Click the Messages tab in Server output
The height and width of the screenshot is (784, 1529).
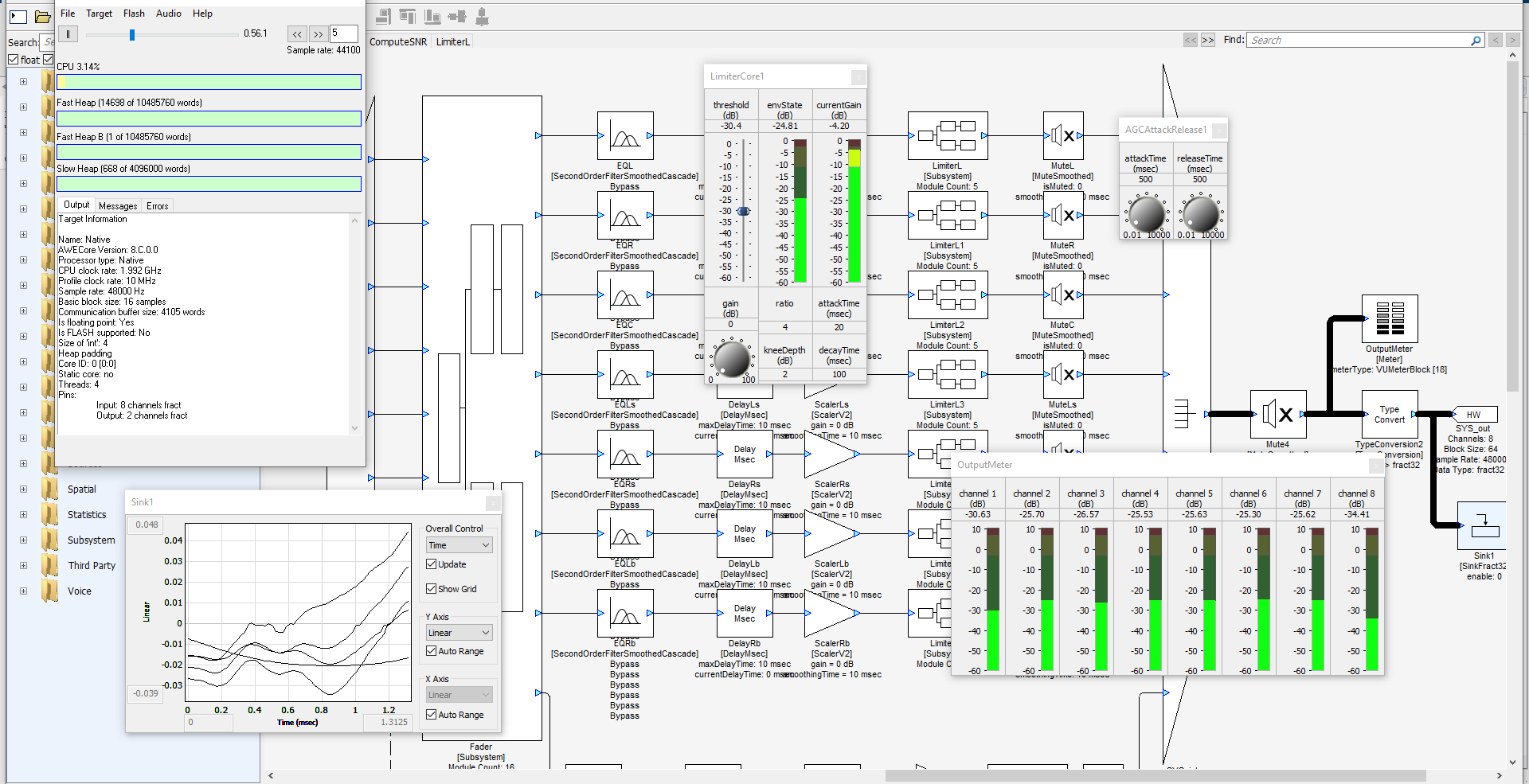[118, 205]
